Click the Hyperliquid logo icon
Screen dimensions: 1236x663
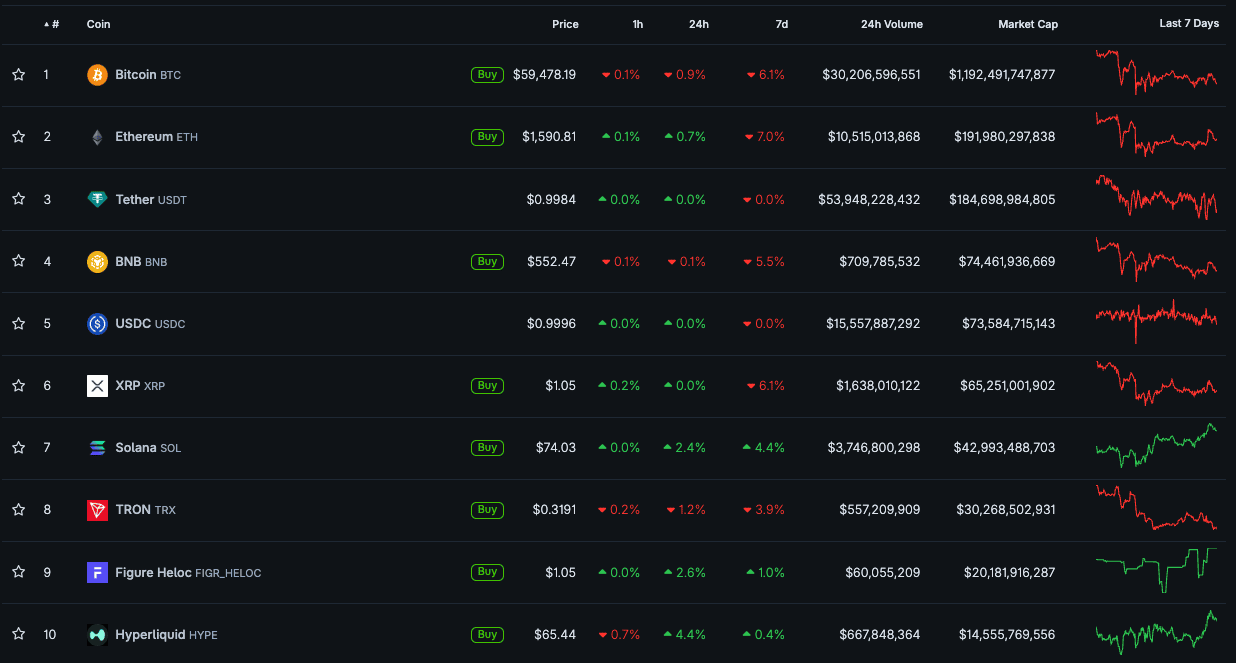pos(97,634)
